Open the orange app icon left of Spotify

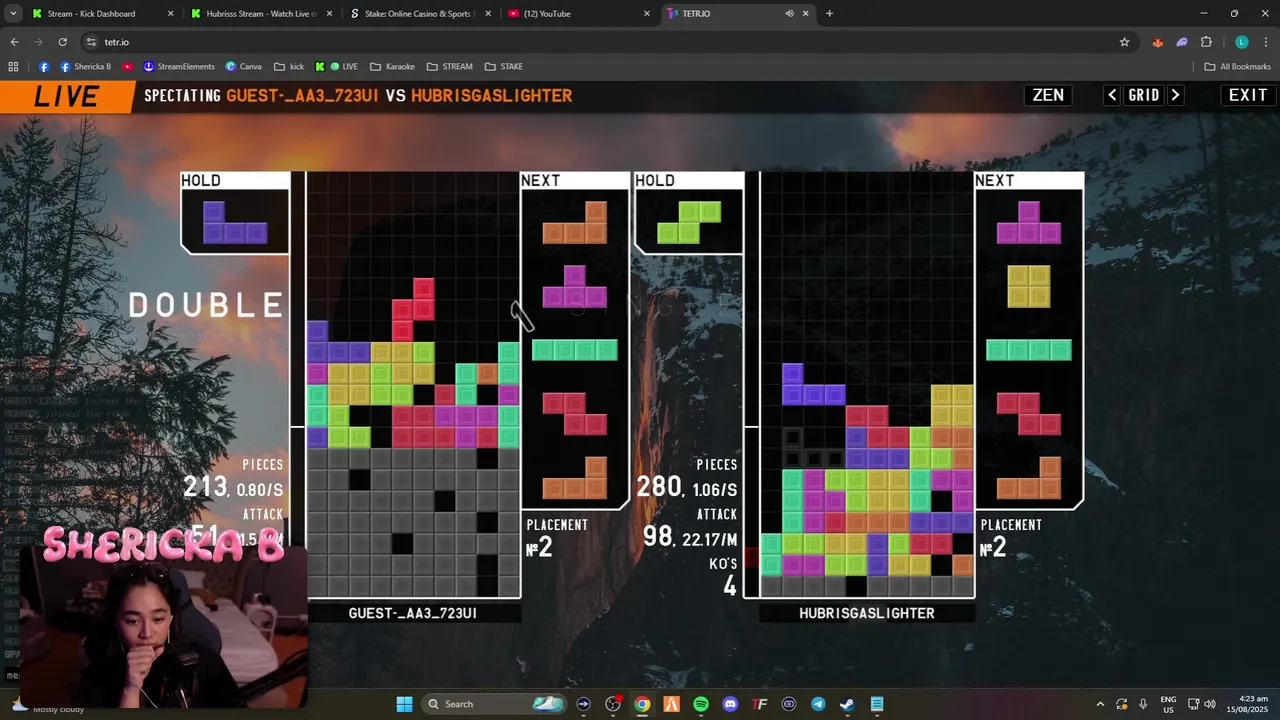pos(672,704)
